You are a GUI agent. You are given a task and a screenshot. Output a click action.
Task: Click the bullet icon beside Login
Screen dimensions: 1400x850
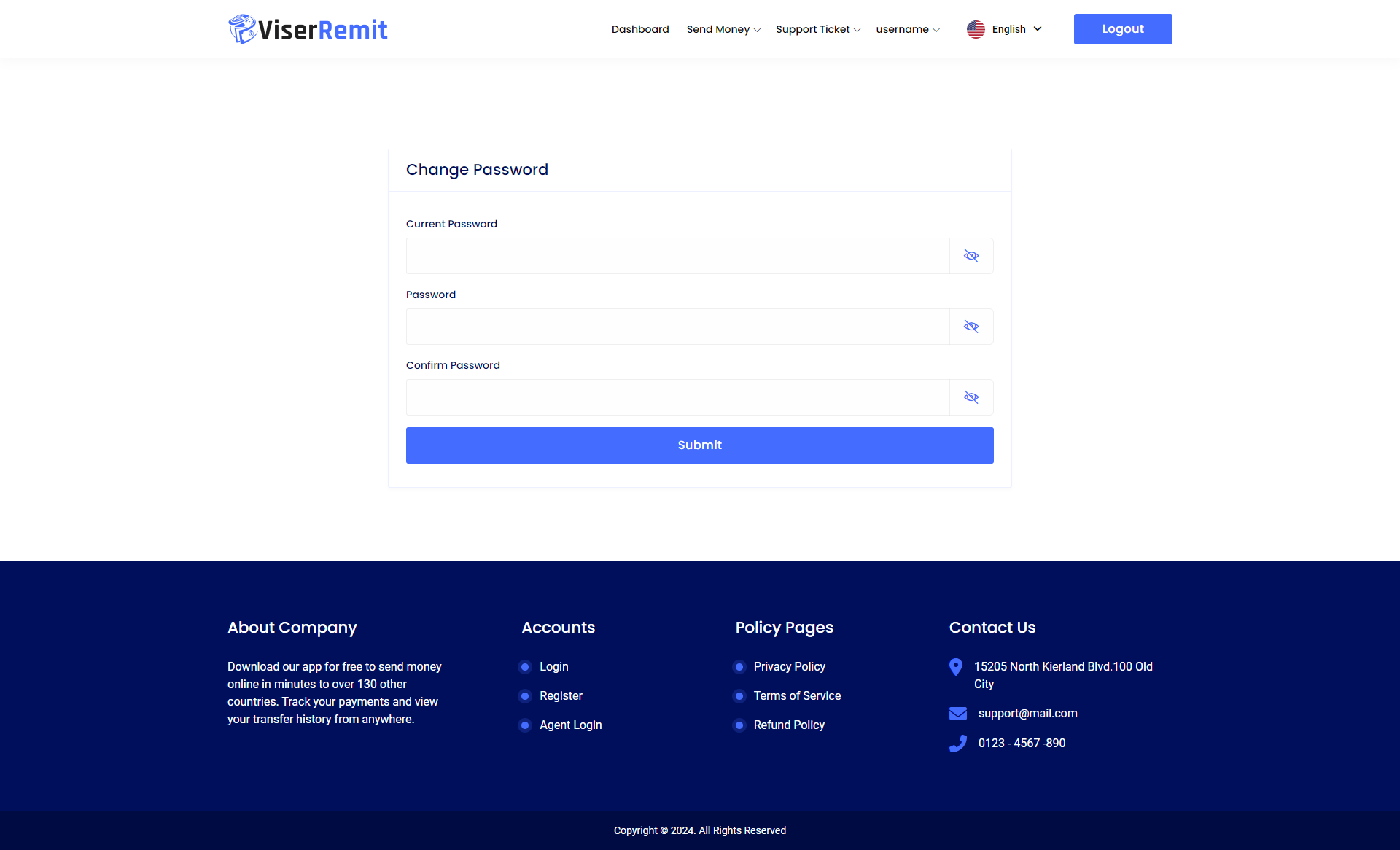pyautogui.click(x=525, y=667)
